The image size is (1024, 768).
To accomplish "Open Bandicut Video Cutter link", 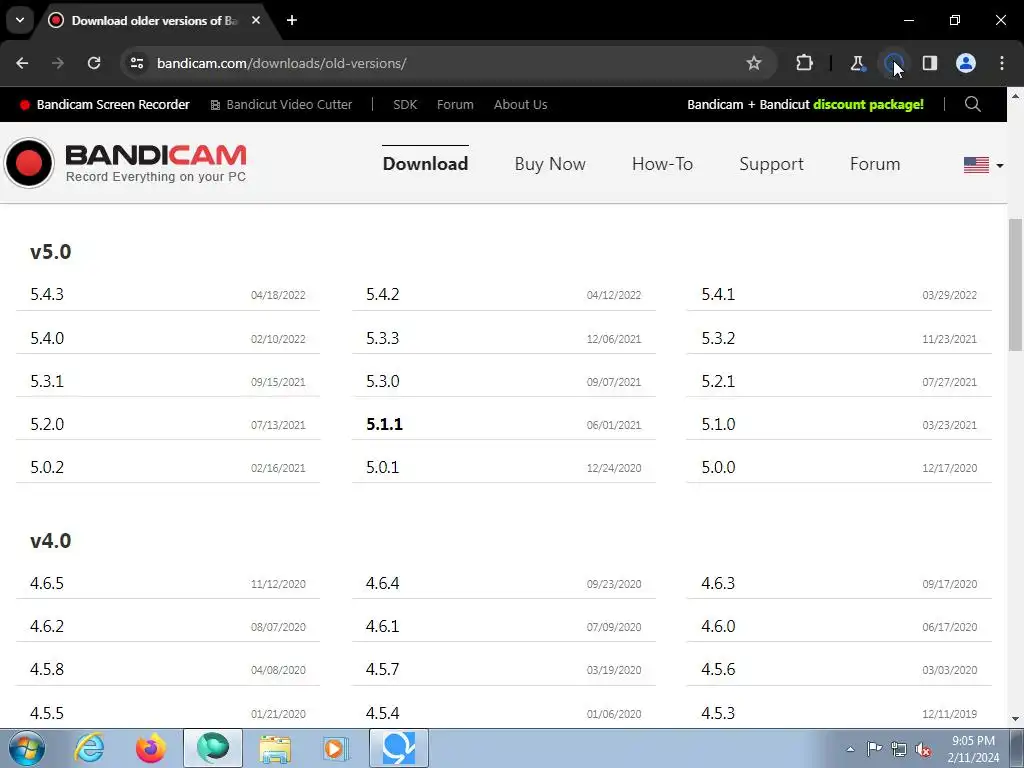I will point(281,104).
